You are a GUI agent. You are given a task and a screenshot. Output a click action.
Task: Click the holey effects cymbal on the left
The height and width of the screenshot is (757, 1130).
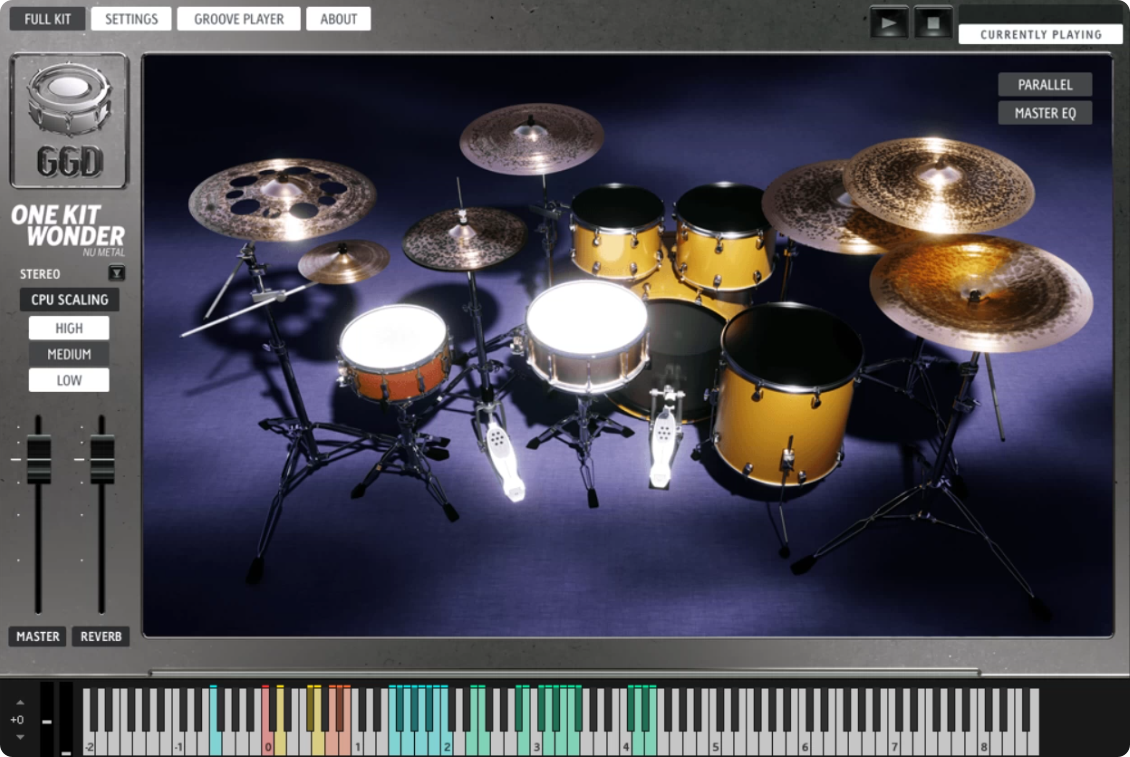click(282, 198)
